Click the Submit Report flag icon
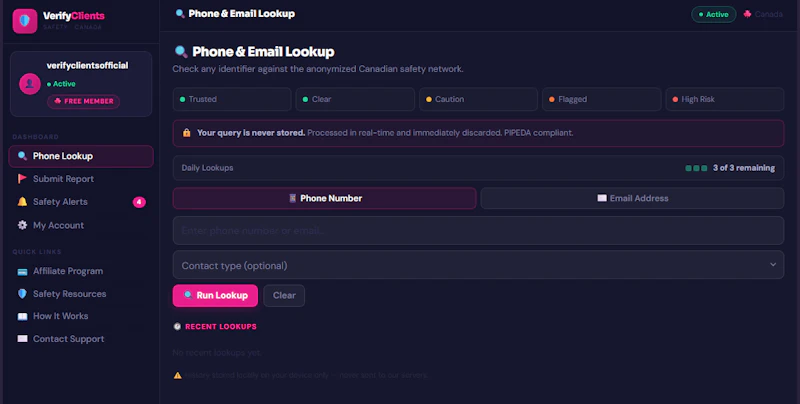 point(22,179)
